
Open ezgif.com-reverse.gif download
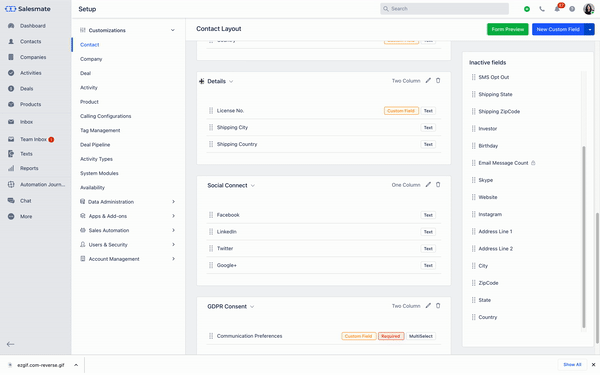40,365
